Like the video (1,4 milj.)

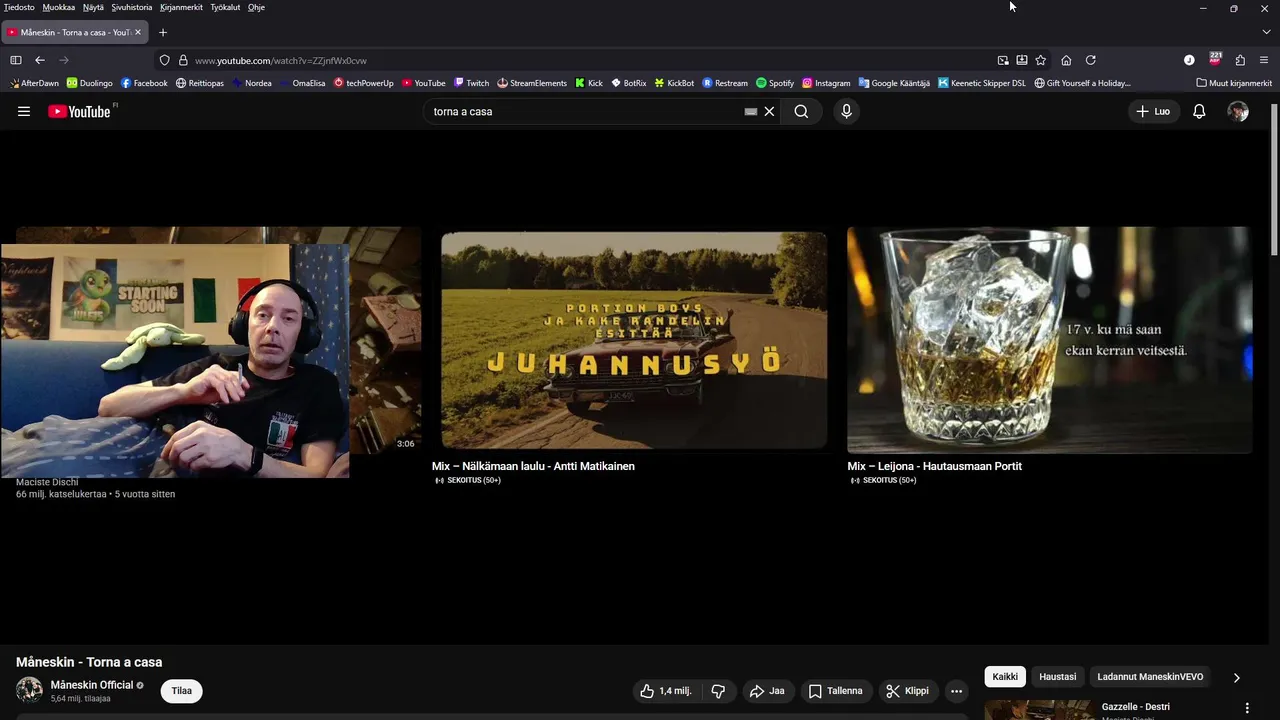pyautogui.click(x=665, y=691)
